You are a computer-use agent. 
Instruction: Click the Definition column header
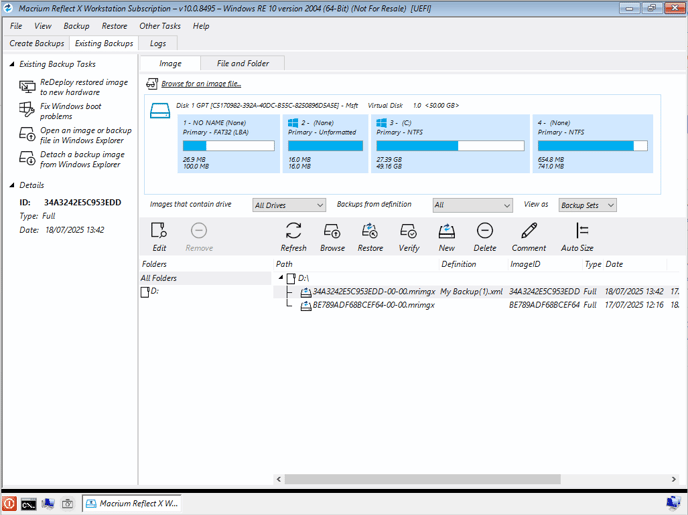click(x=473, y=264)
